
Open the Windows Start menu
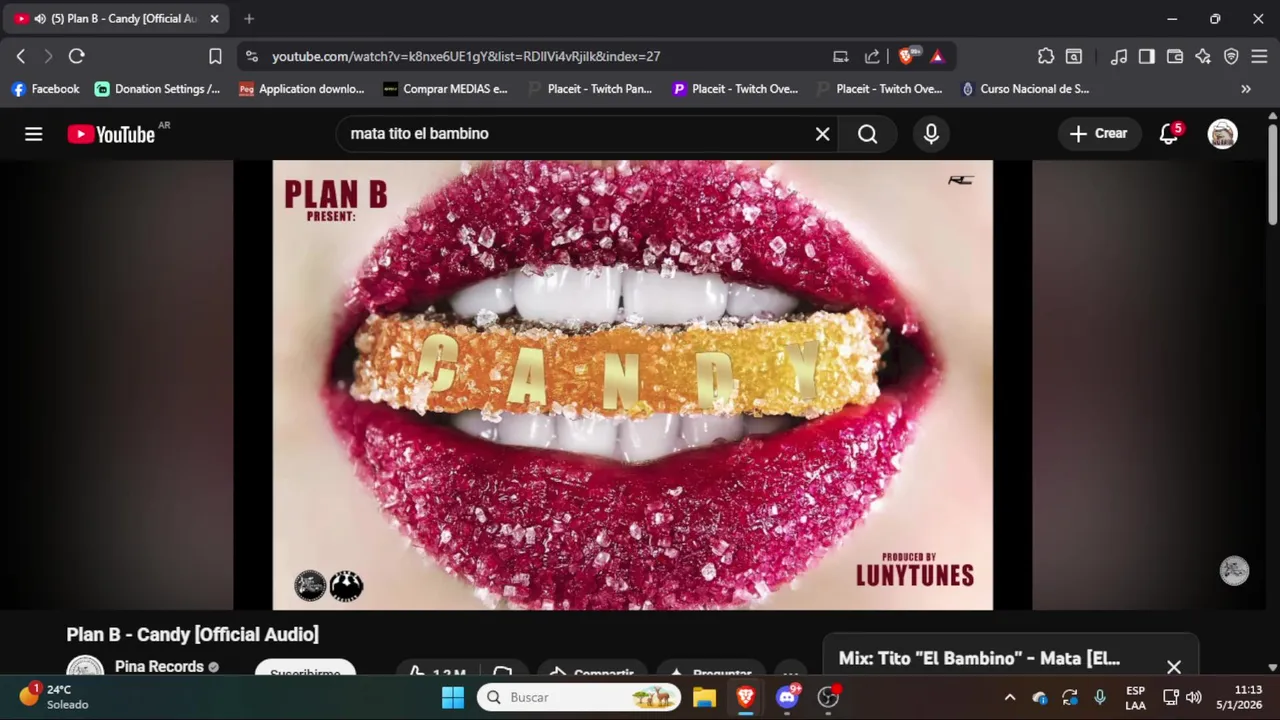point(453,697)
